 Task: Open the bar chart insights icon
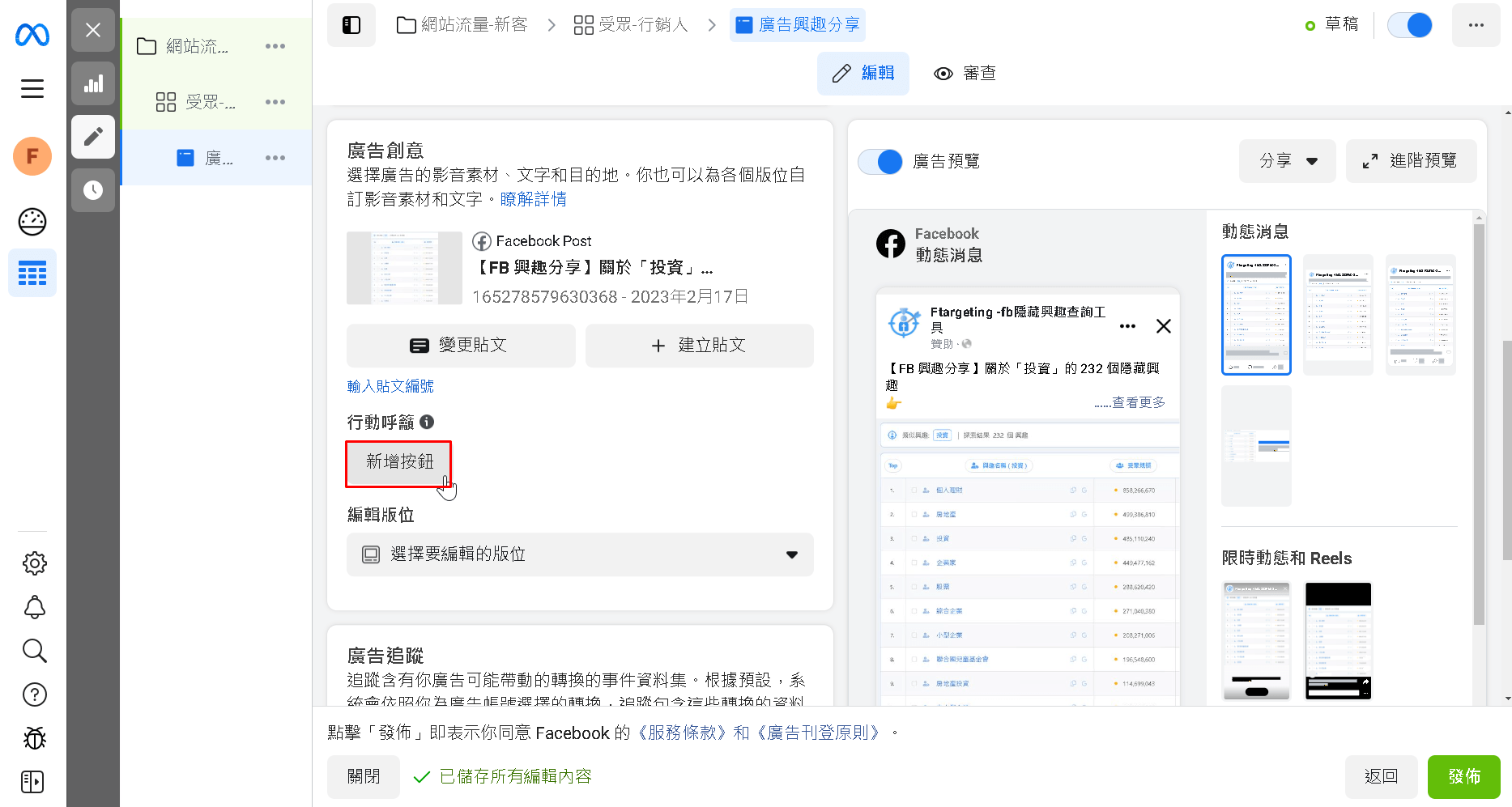click(x=93, y=83)
